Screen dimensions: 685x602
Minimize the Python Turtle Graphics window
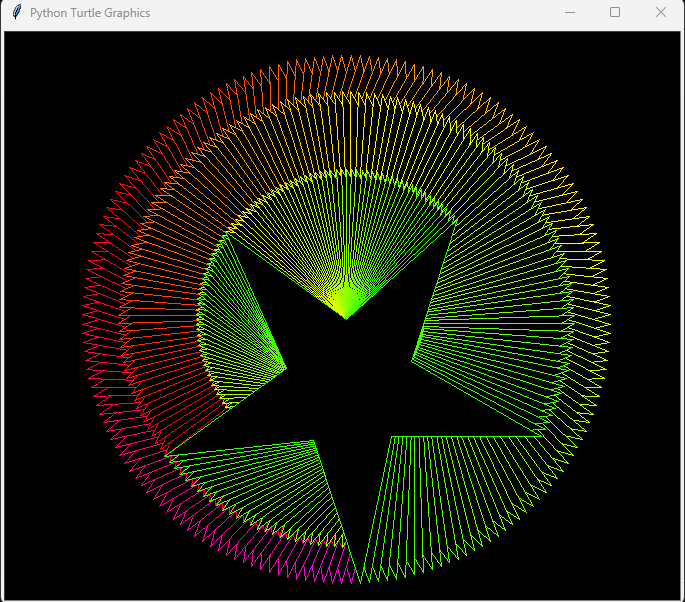click(x=569, y=13)
